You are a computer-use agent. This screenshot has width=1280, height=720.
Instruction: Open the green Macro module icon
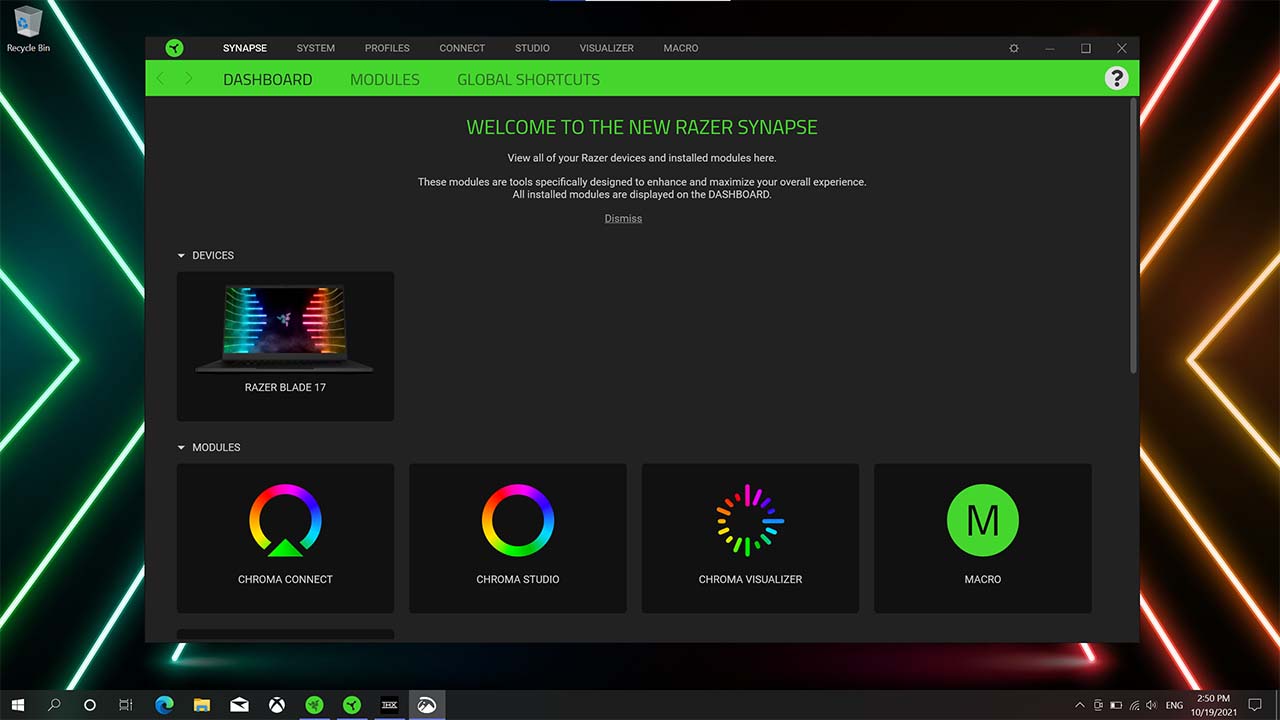click(x=982, y=520)
